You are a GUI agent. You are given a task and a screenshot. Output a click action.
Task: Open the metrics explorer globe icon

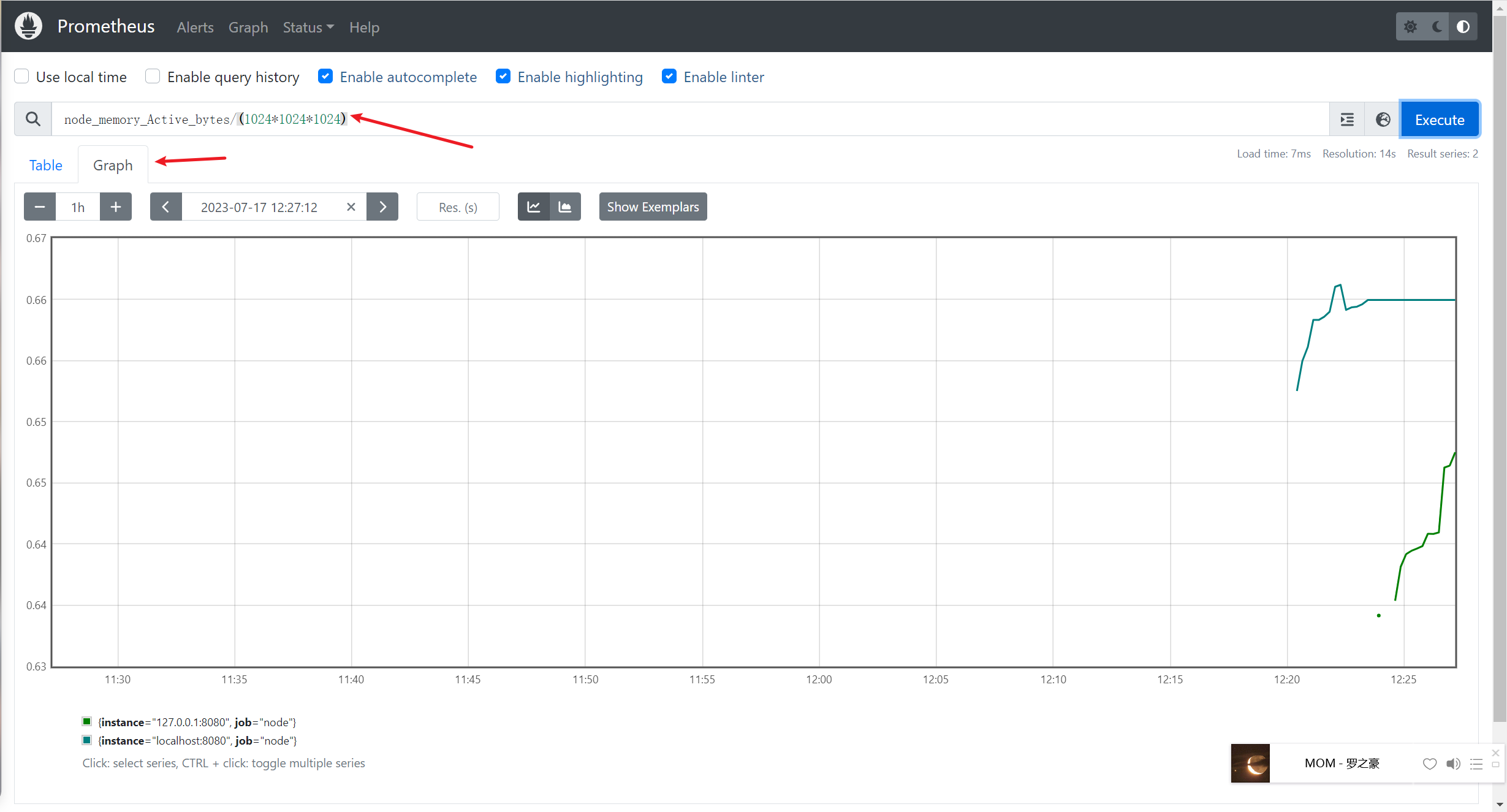(x=1383, y=120)
